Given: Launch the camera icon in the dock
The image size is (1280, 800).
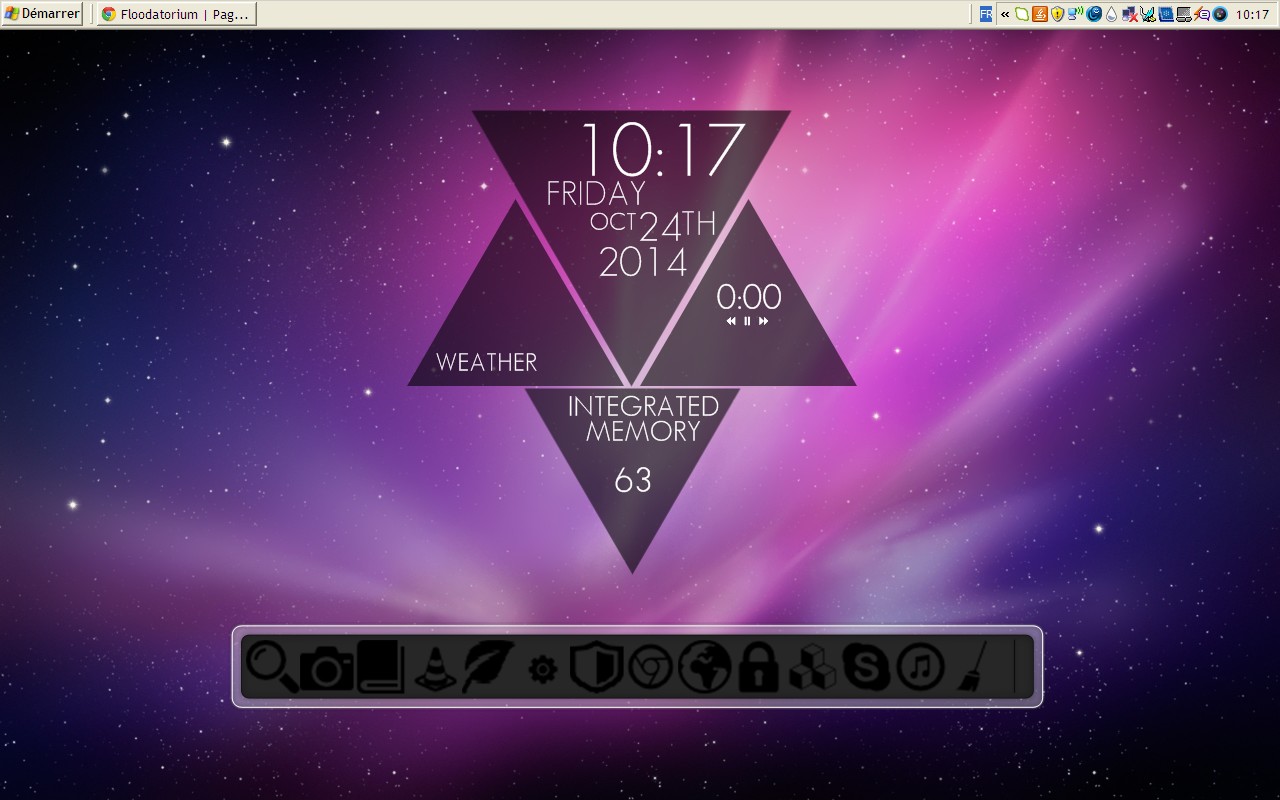Looking at the screenshot, I should point(326,668).
